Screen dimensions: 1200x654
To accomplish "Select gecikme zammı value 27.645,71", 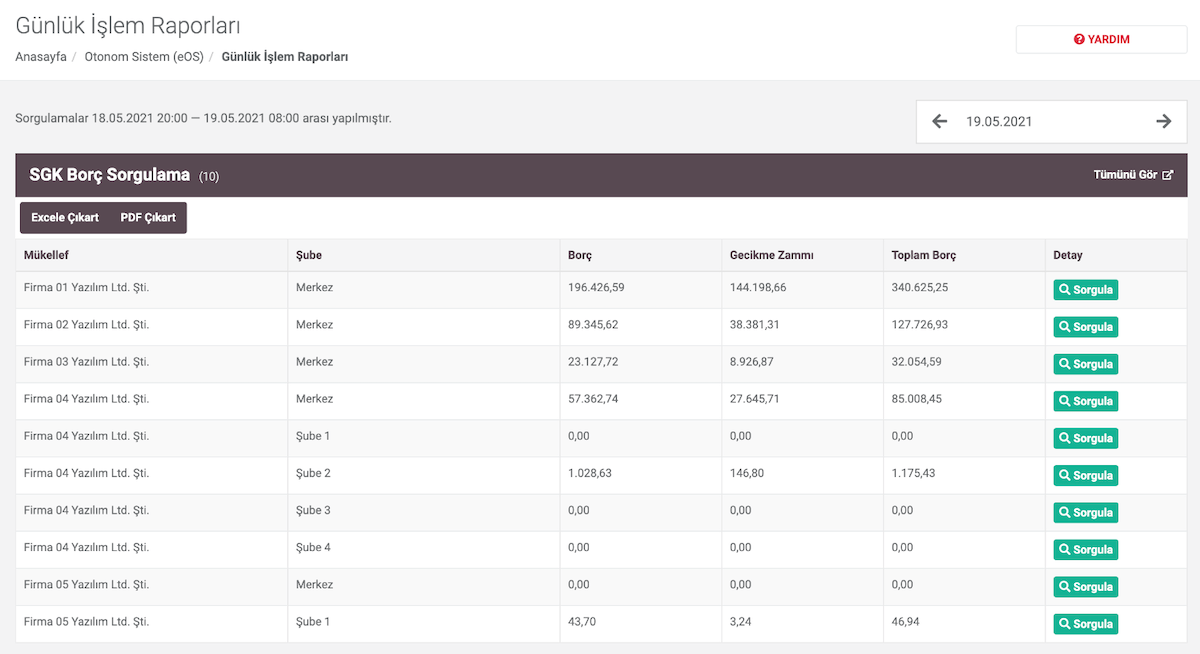I will click(755, 398).
